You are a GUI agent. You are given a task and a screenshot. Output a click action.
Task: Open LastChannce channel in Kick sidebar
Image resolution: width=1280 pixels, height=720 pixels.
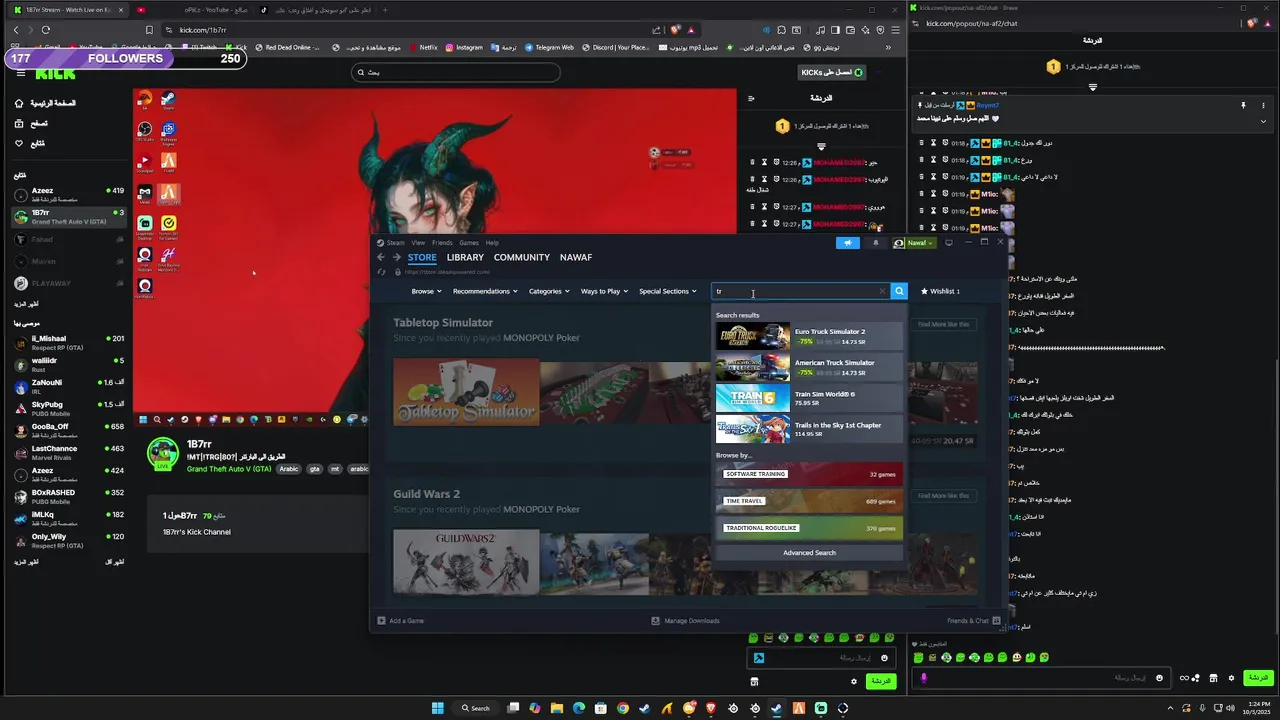pos(68,452)
